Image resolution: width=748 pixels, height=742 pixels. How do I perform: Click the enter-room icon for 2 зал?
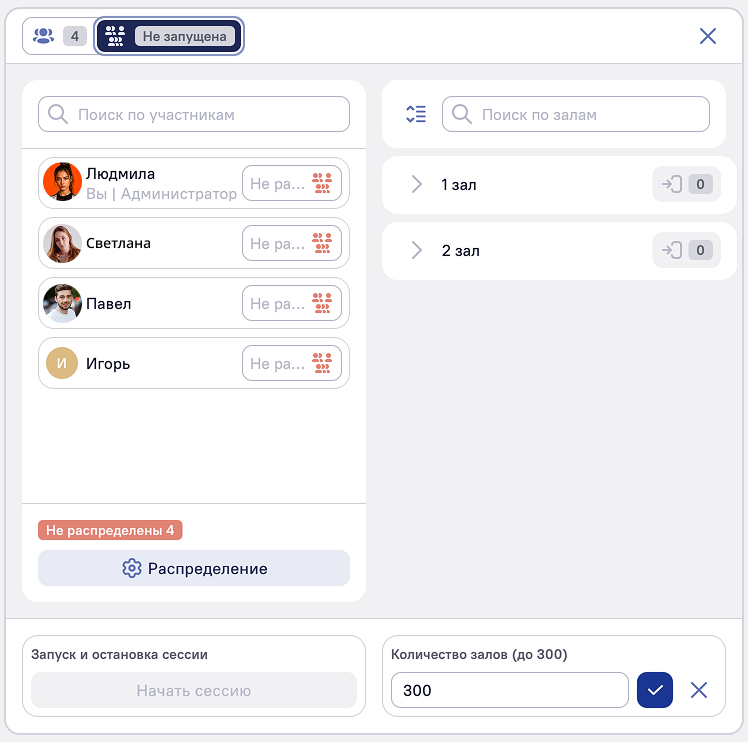[x=672, y=250]
